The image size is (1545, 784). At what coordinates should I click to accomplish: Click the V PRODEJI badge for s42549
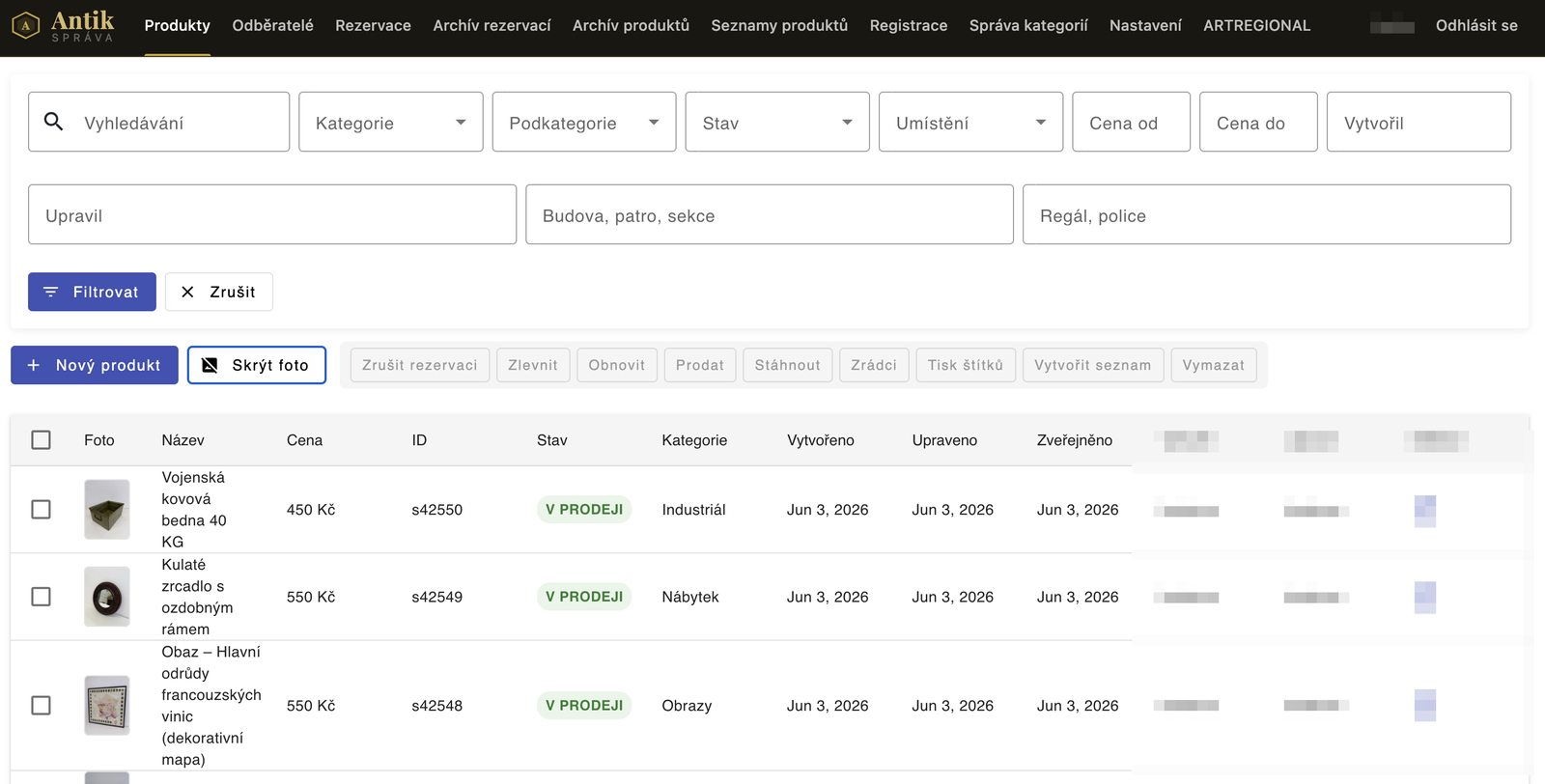pyautogui.click(x=584, y=597)
